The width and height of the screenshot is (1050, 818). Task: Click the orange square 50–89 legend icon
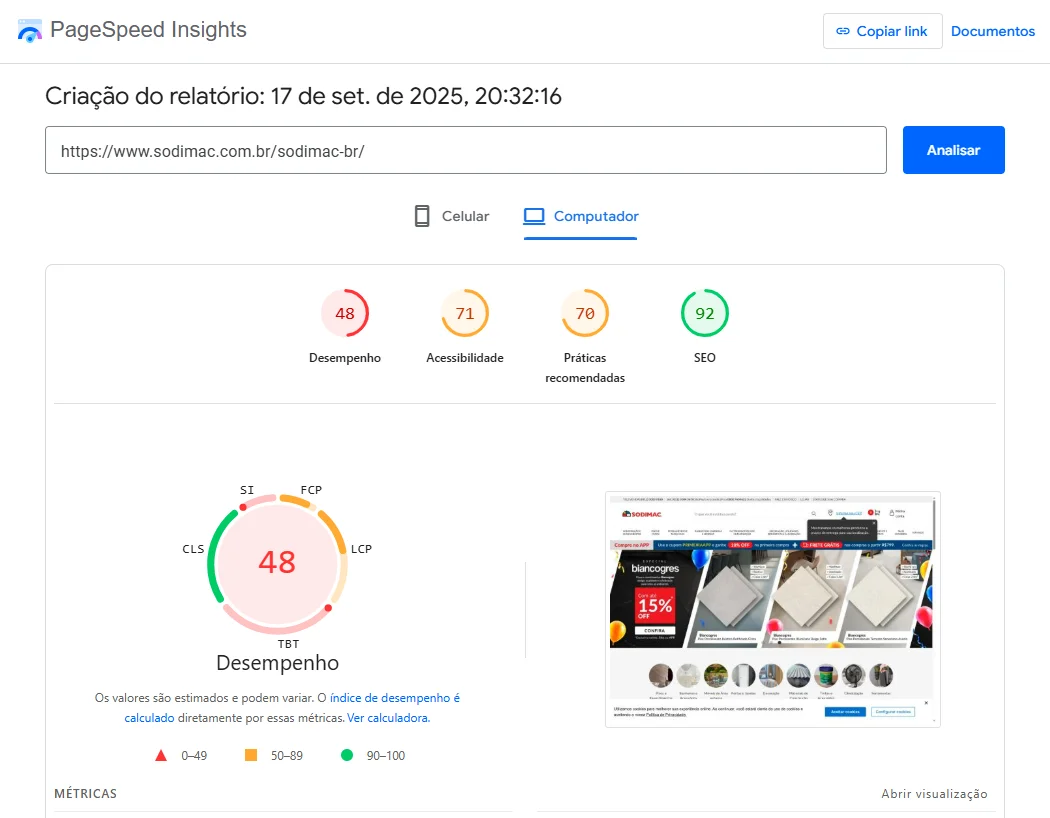[251, 755]
